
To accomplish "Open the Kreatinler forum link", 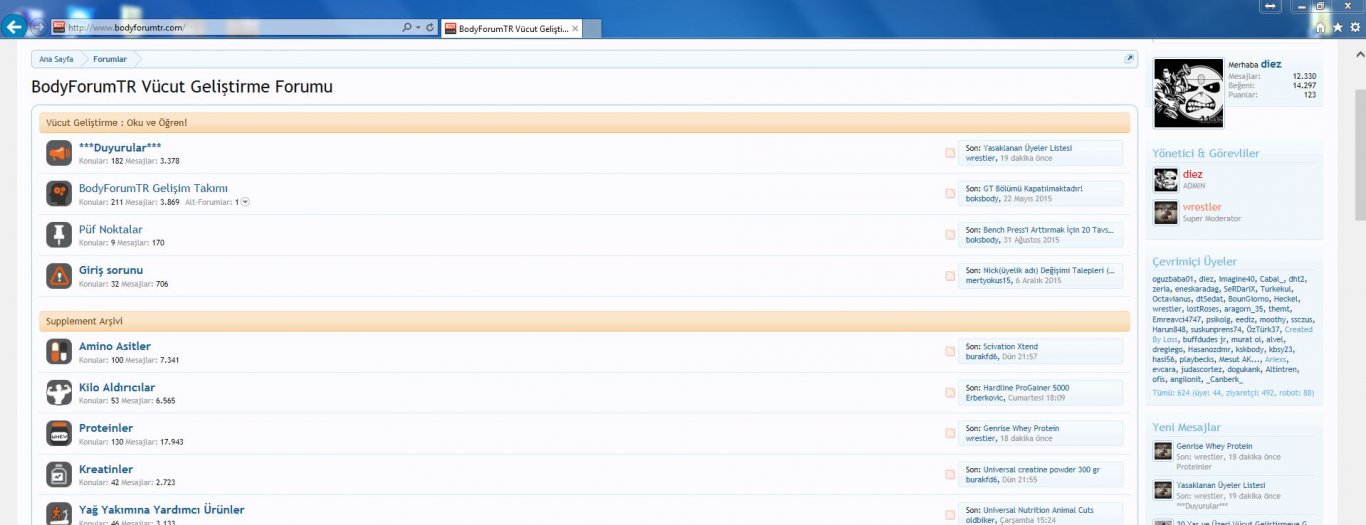I will pos(106,469).
